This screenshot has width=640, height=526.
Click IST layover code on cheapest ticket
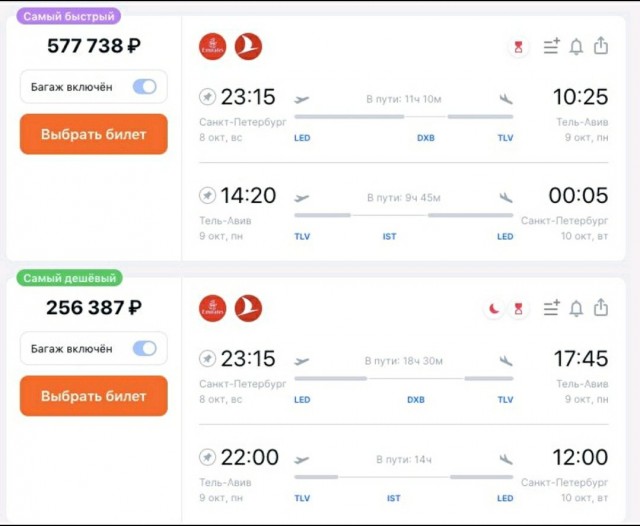pyautogui.click(x=393, y=498)
